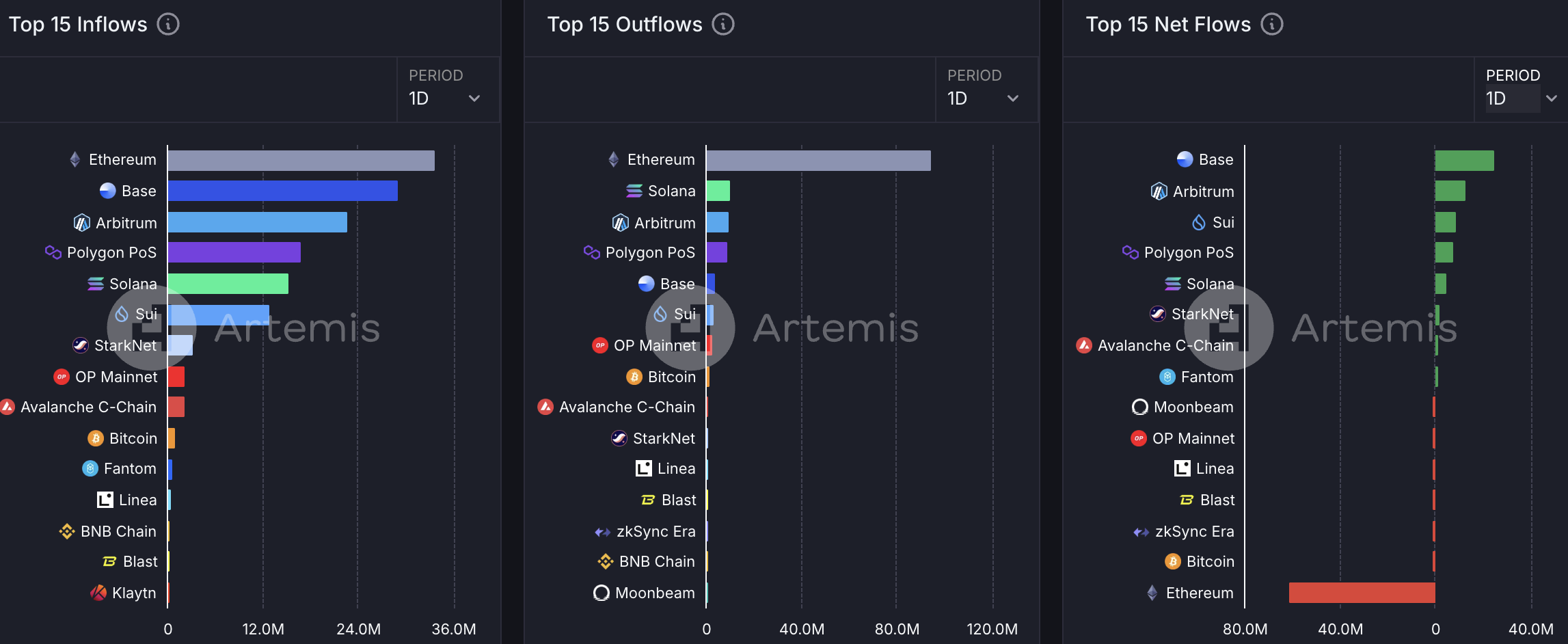The image size is (1568, 644).
Task: Select the Avalanche C-Chain label in Outflows
Action: click(627, 407)
